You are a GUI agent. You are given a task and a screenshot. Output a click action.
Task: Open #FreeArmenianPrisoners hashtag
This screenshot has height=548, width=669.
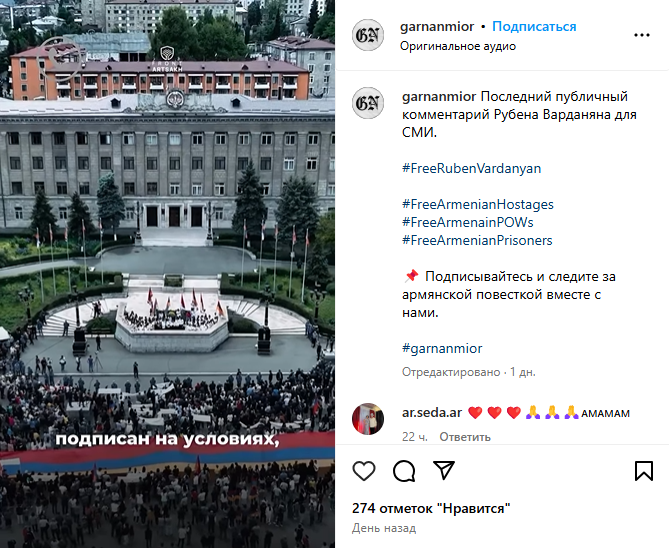(x=477, y=240)
